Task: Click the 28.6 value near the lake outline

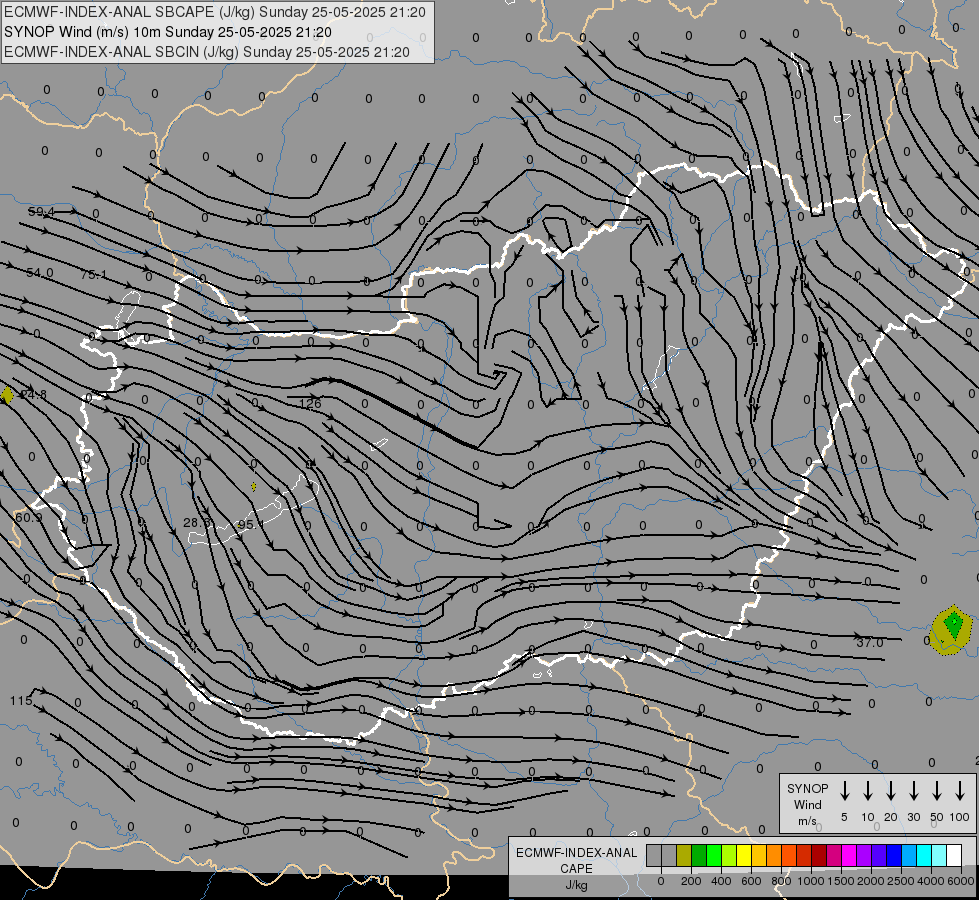Action: pyautogui.click(x=197, y=522)
